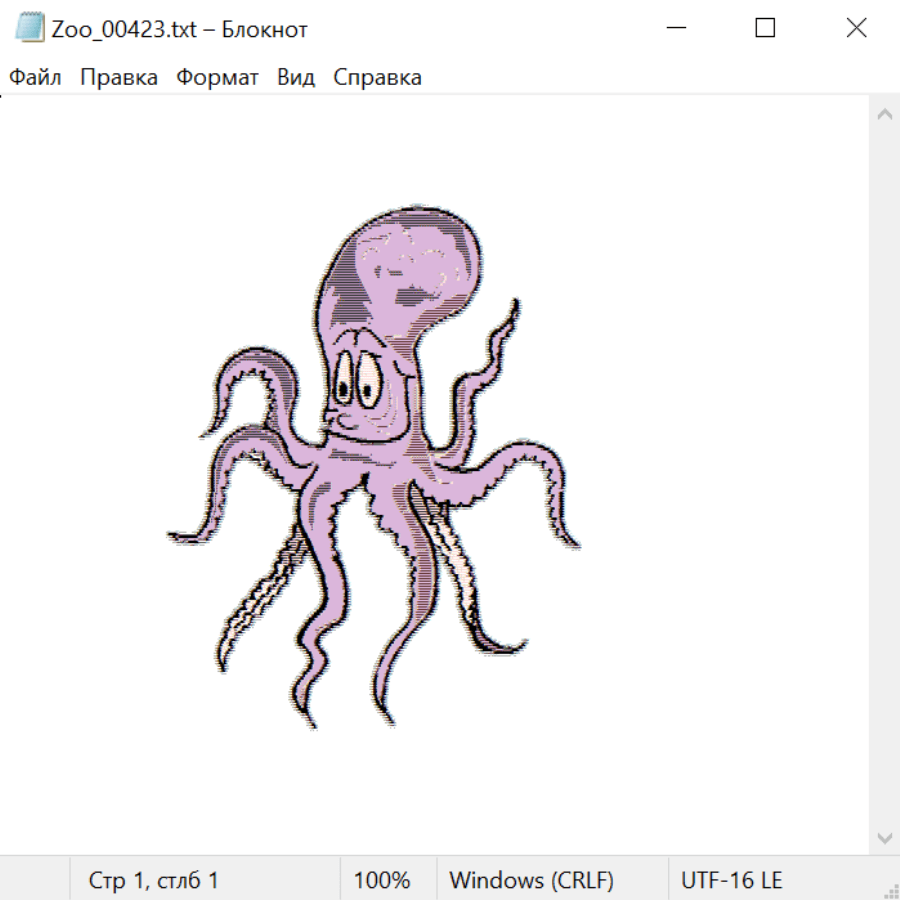Open the Файл menu
Screen dimensions: 900x900
(x=36, y=77)
